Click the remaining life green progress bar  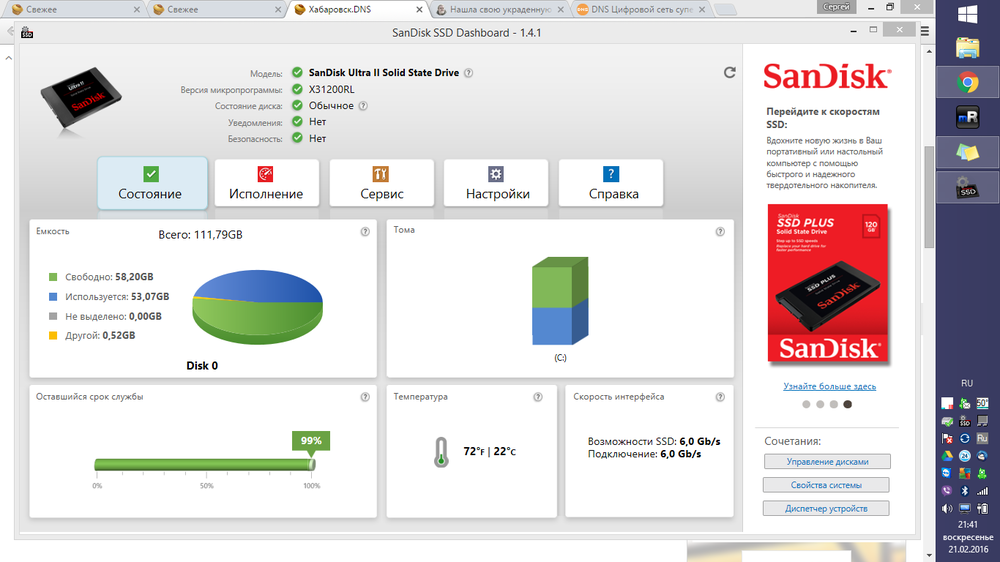(205, 464)
